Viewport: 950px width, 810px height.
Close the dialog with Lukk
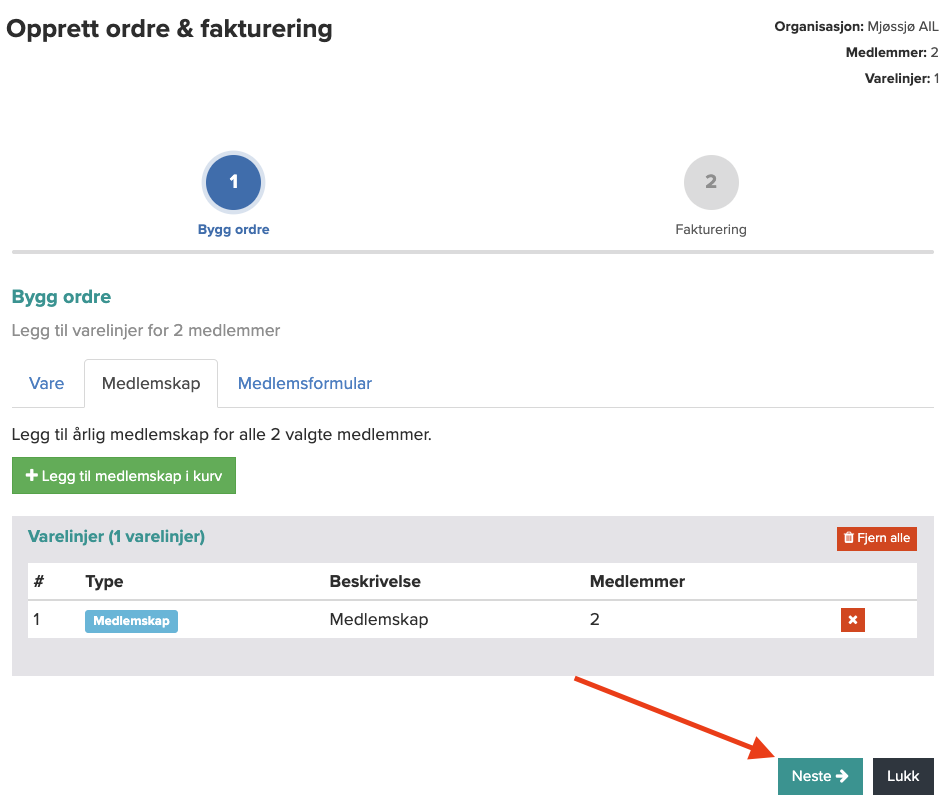[903, 776]
